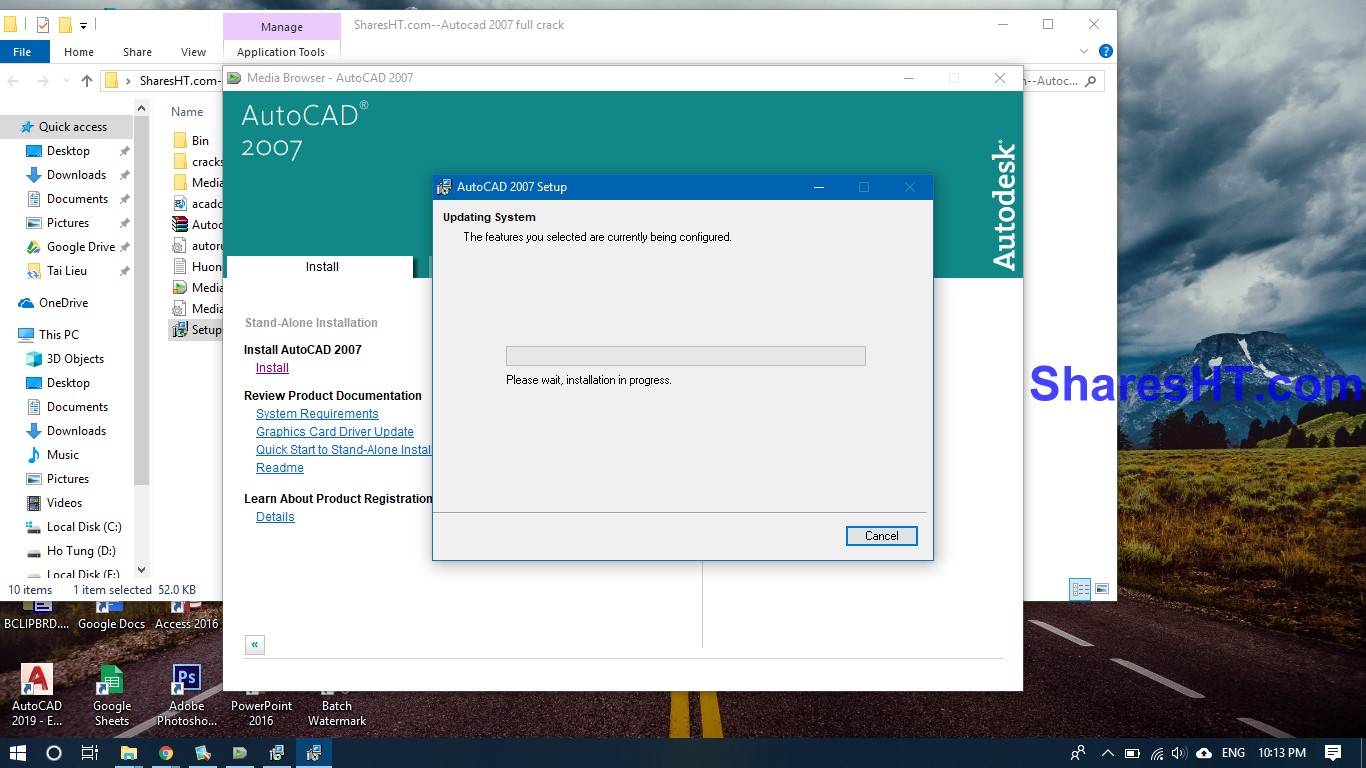Open the Recent locations dropdown in Explorer

coord(66,81)
